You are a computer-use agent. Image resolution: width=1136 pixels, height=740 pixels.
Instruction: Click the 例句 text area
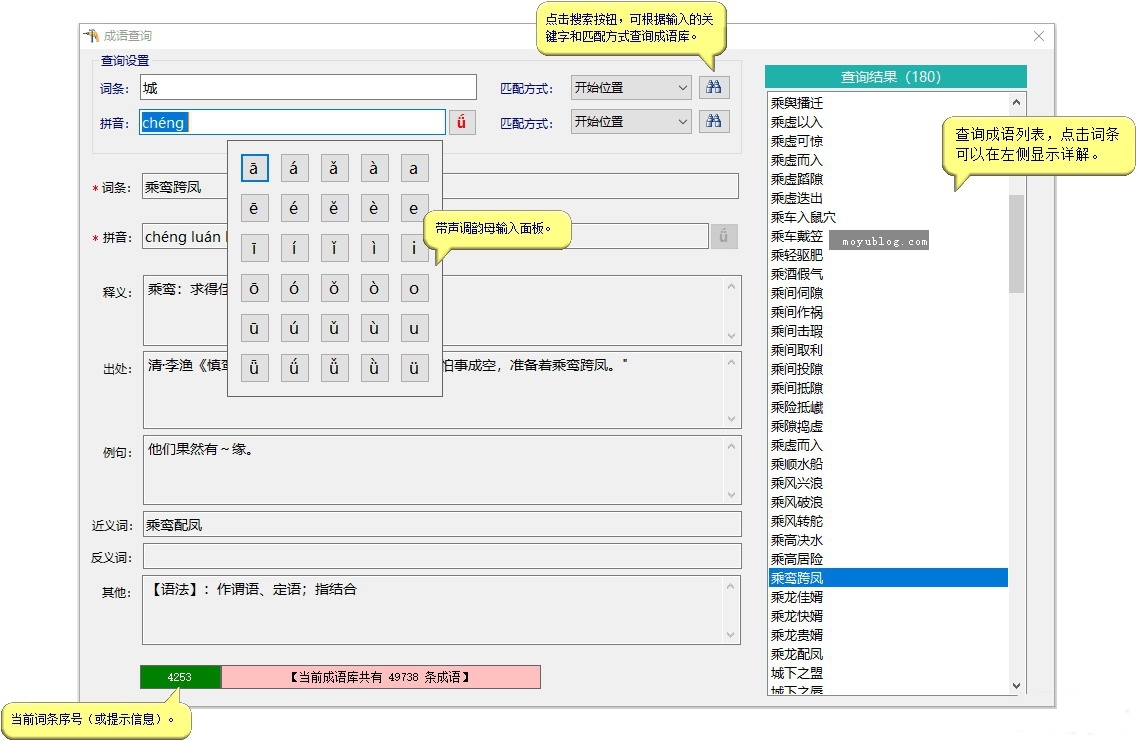442,470
